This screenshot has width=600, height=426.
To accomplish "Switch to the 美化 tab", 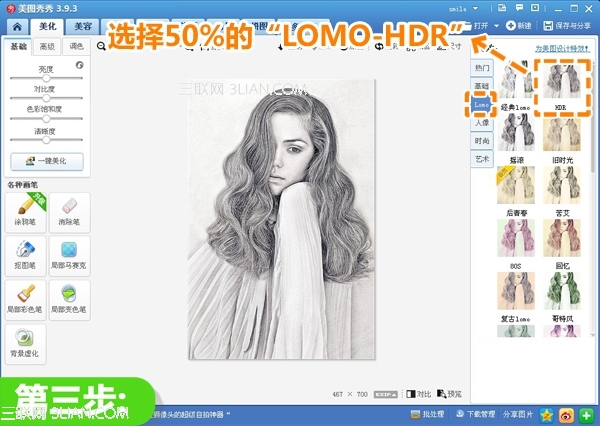I will (x=47, y=26).
